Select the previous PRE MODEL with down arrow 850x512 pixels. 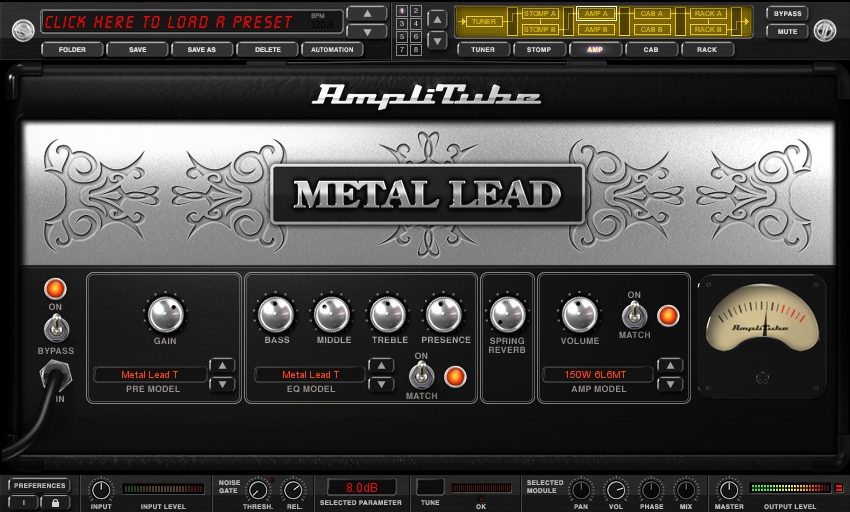tap(222, 384)
